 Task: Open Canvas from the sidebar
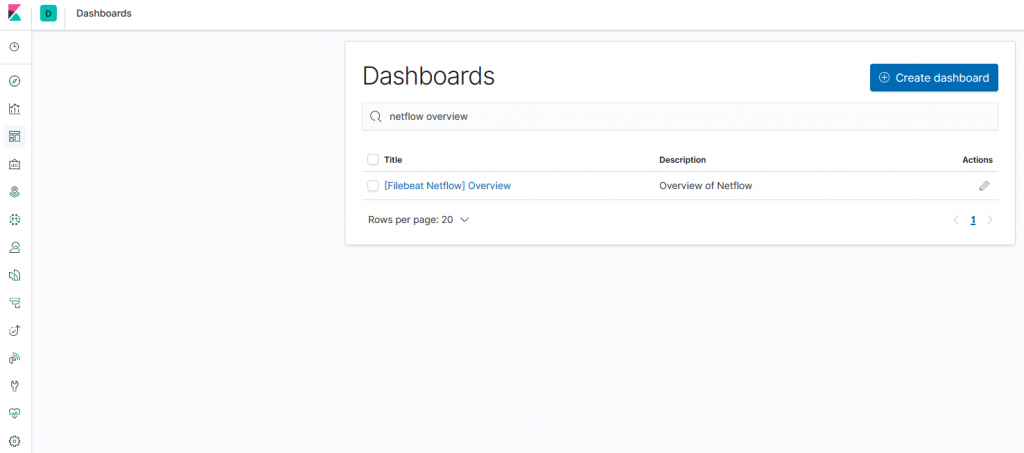click(14, 164)
